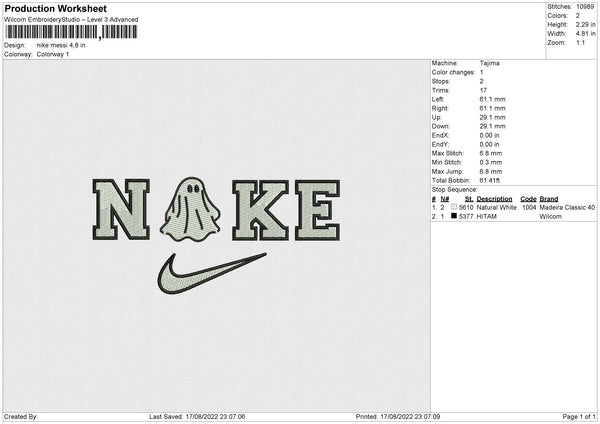Viewport: 600px width, 424px height.
Task: Click the Machine value Tajima
Action: coord(489,63)
